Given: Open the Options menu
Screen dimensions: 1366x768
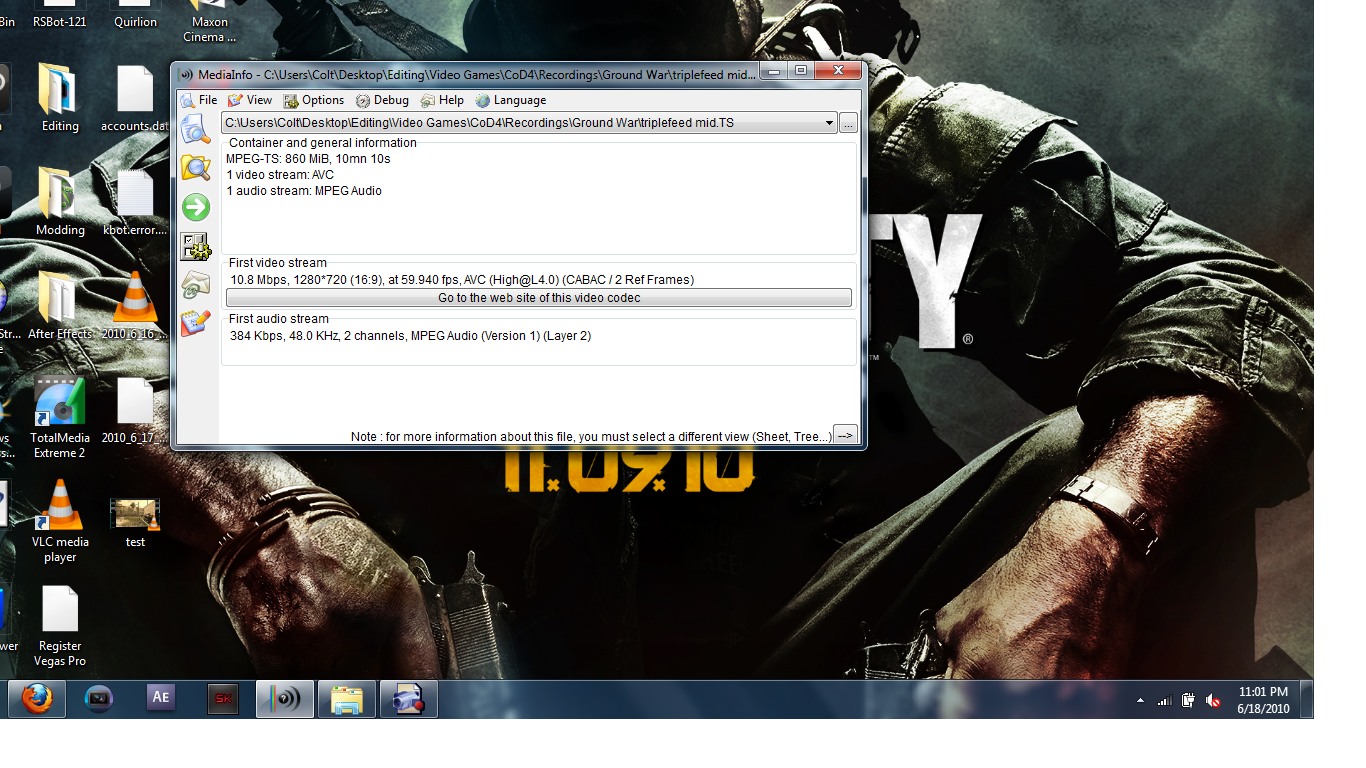Looking at the screenshot, I should [x=314, y=100].
